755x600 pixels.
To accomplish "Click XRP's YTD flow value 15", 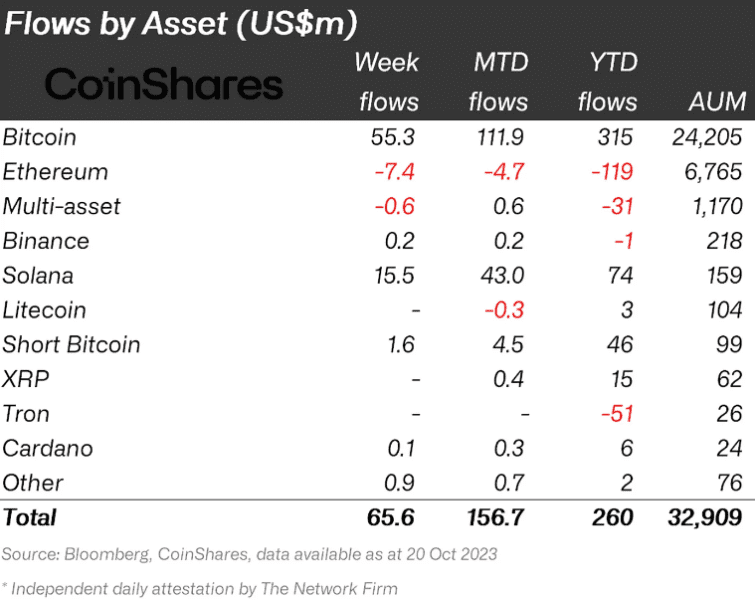I will click(x=622, y=379).
